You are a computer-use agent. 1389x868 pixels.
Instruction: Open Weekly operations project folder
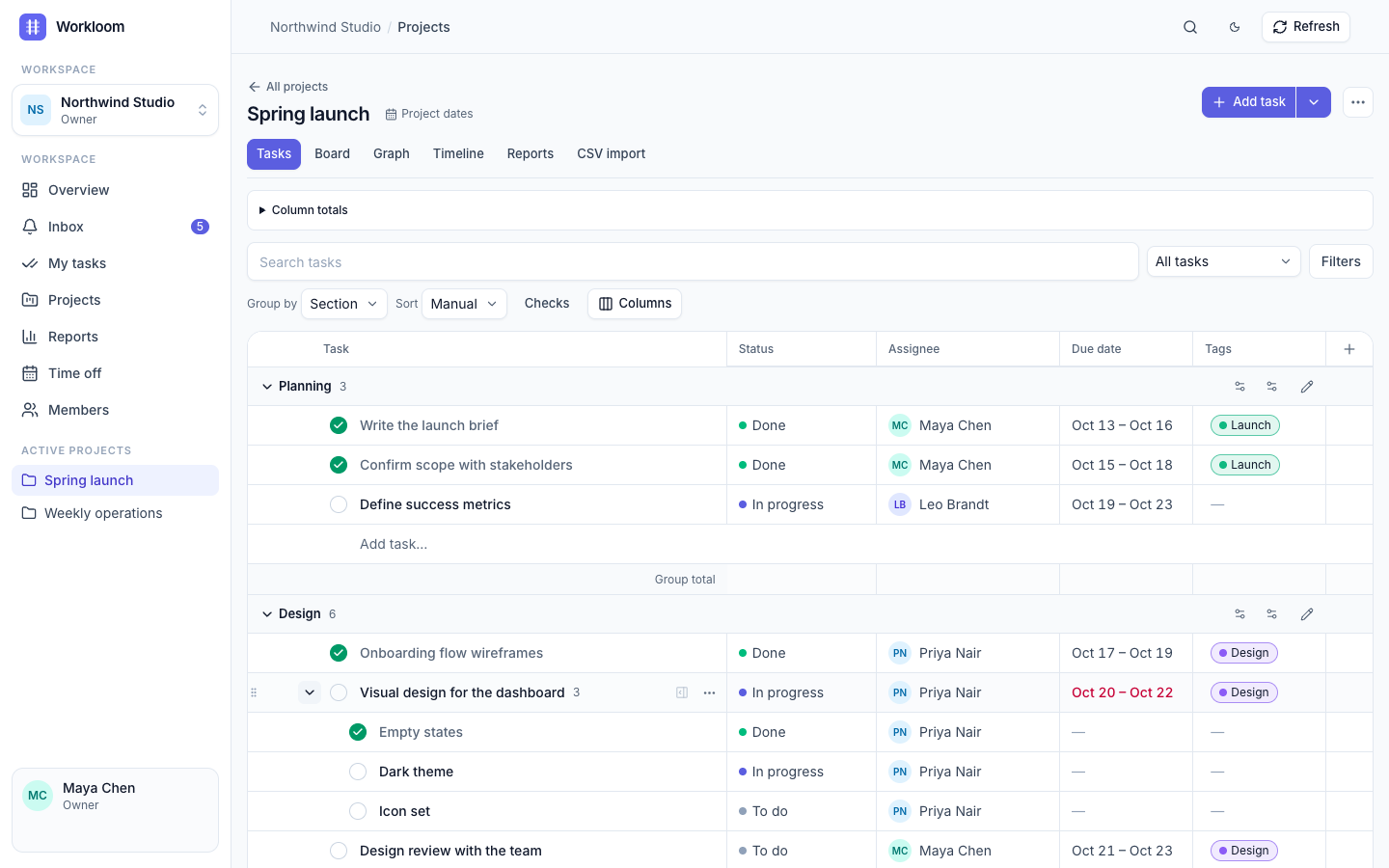116,513
